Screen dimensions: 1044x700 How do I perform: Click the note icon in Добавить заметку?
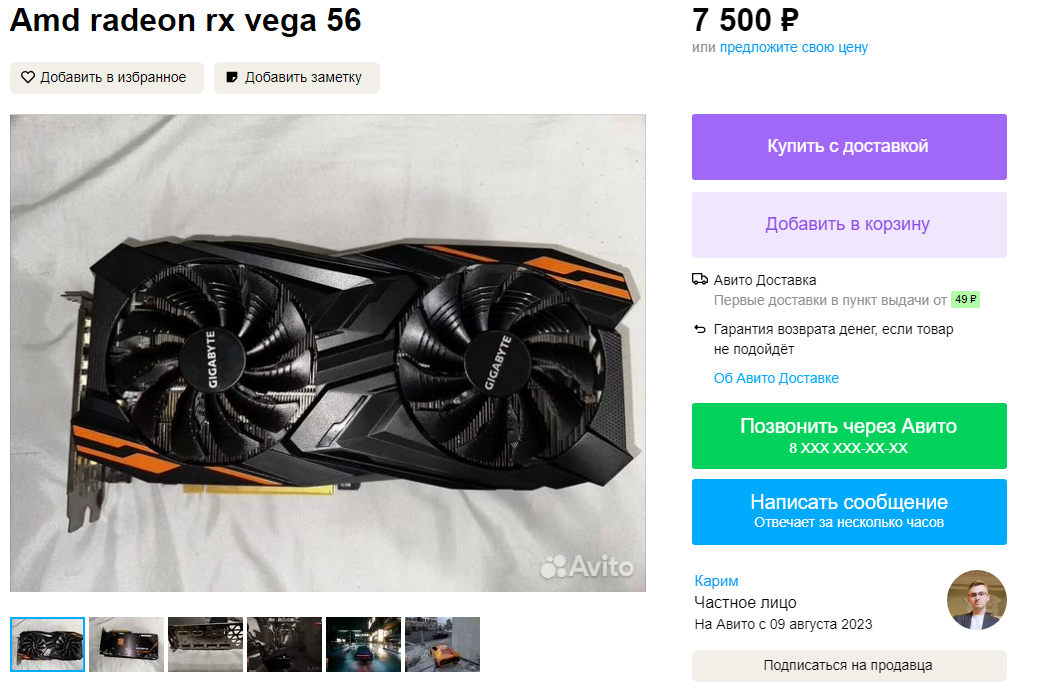[232, 77]
